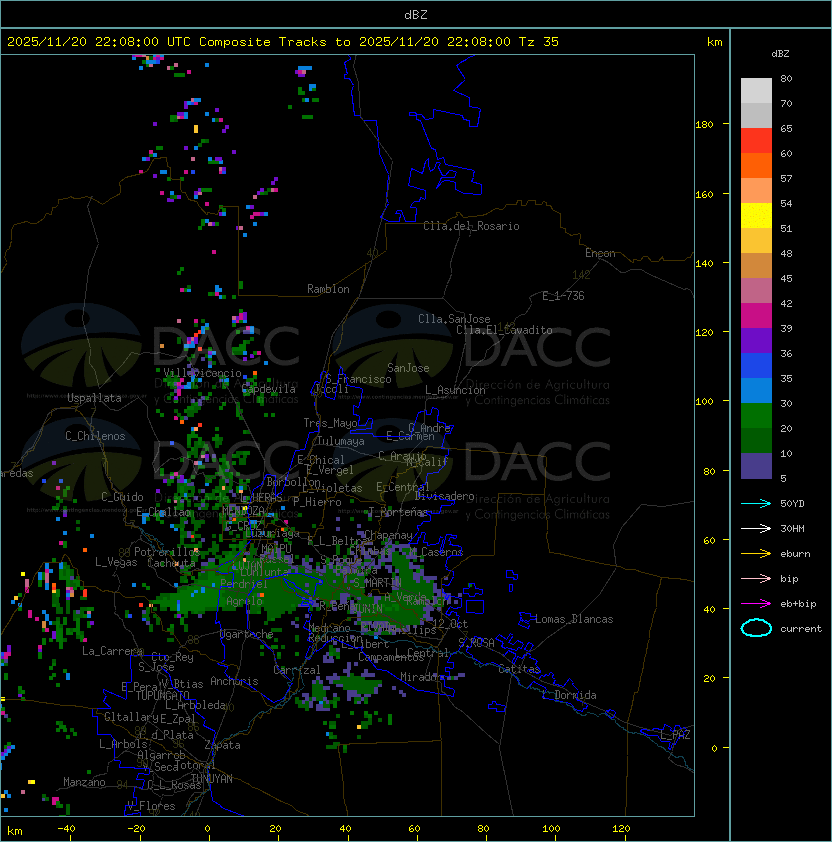Click the La_Carrera map label

[x=112, y=651]
